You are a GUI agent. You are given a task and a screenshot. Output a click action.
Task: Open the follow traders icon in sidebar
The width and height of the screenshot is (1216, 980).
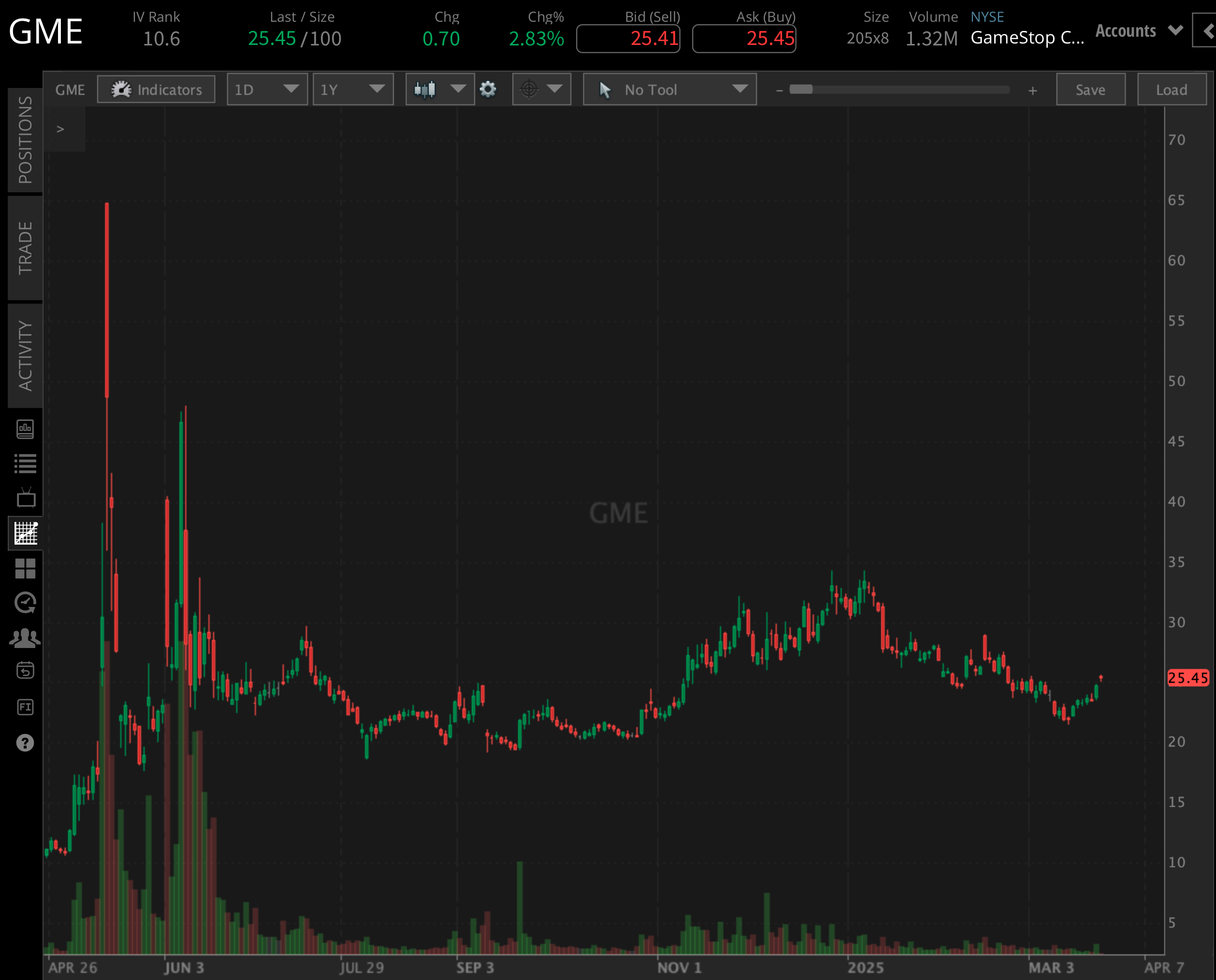tap(25, 637)
